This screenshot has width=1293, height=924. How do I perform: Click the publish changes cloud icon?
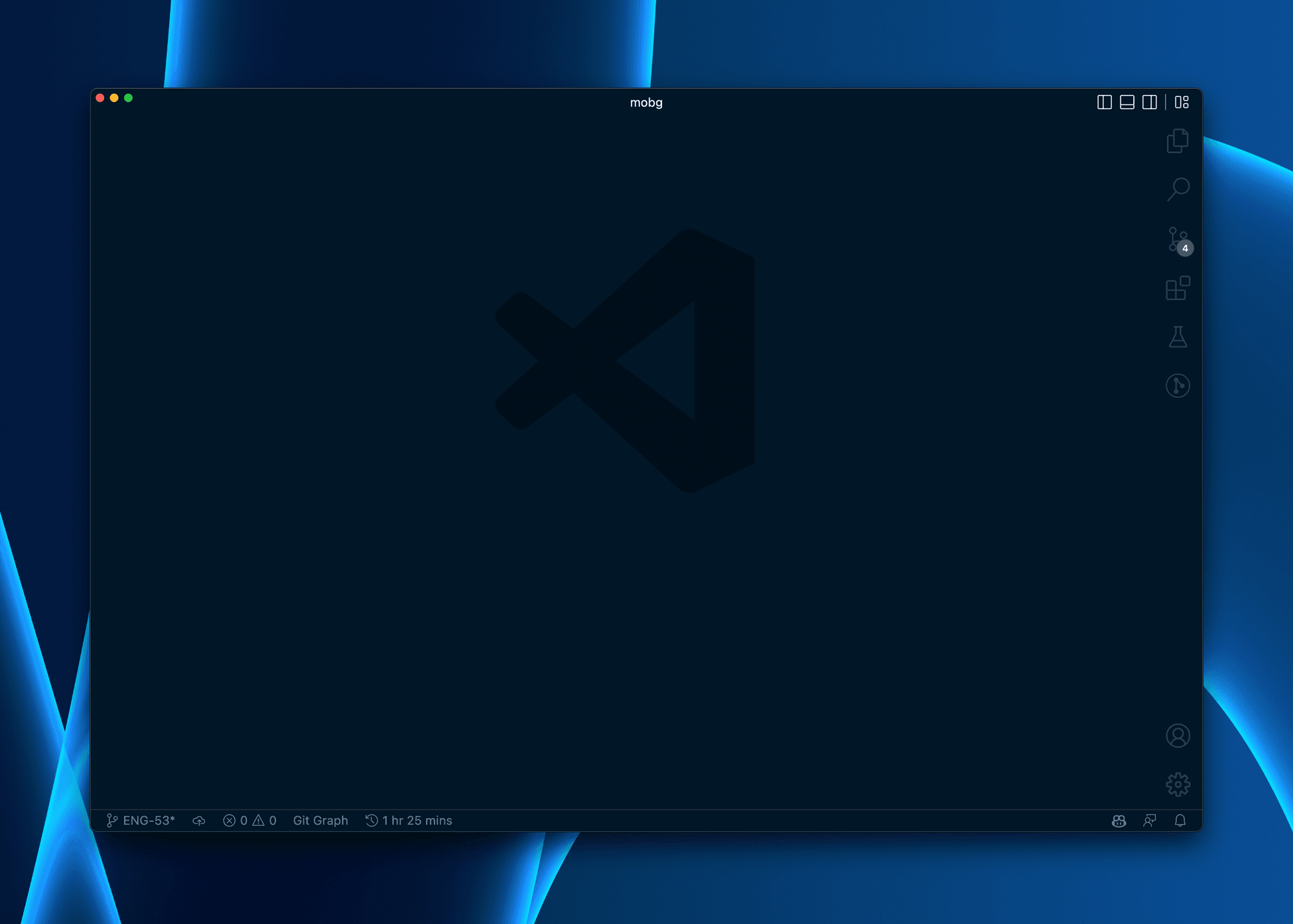198,820
